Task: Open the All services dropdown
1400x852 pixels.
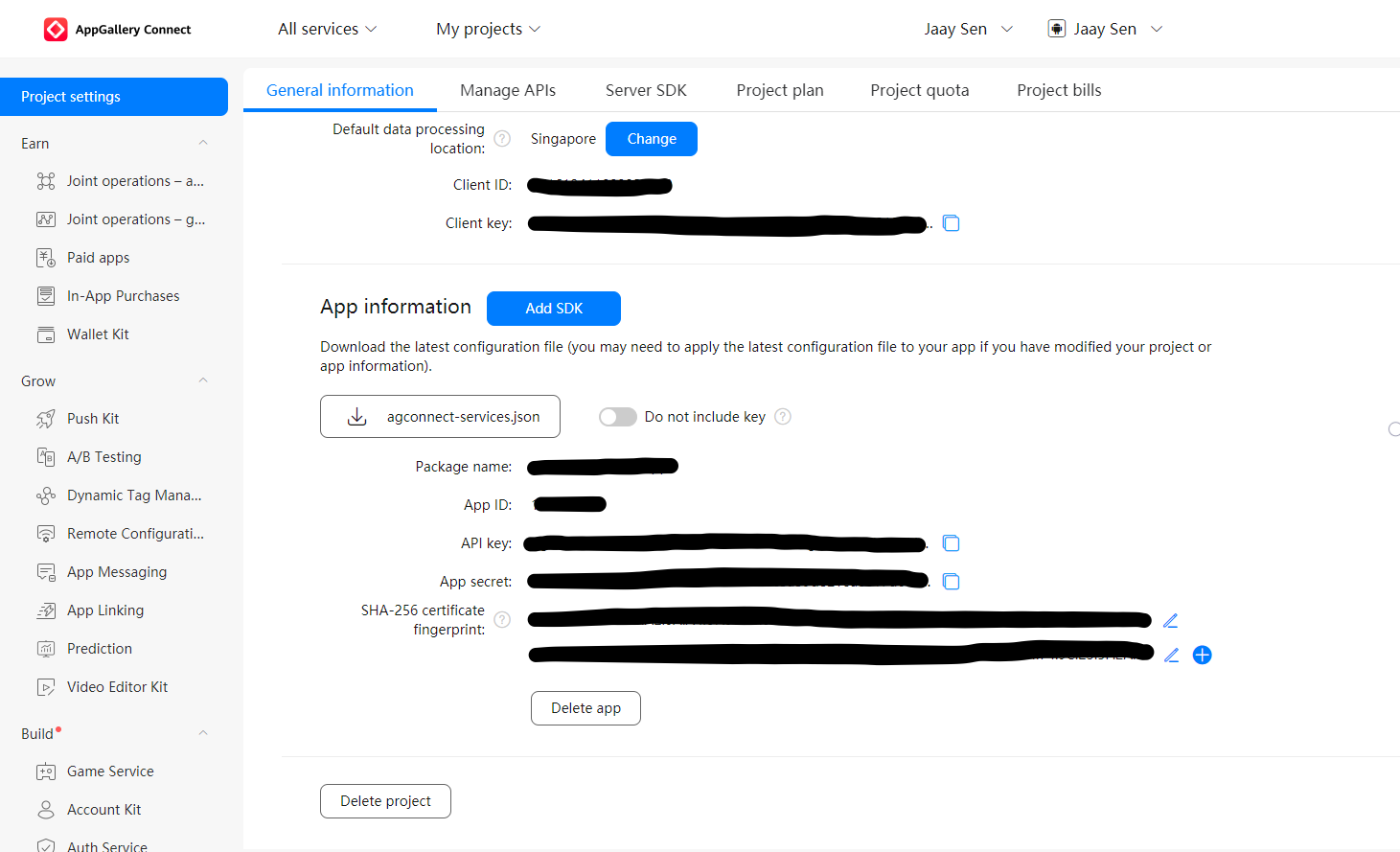Action: [x=326, y=29]
